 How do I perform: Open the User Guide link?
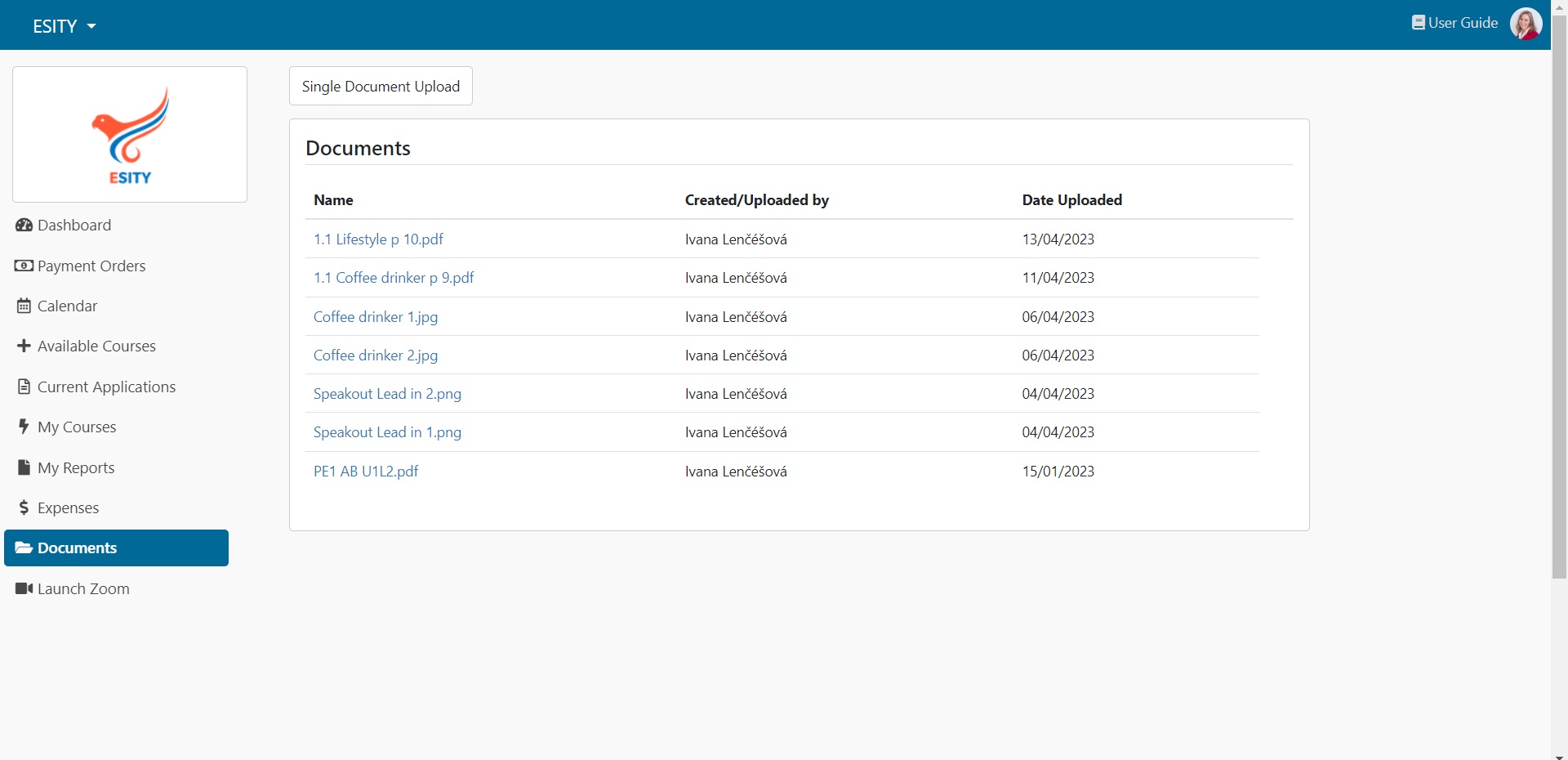(1463, 23)
